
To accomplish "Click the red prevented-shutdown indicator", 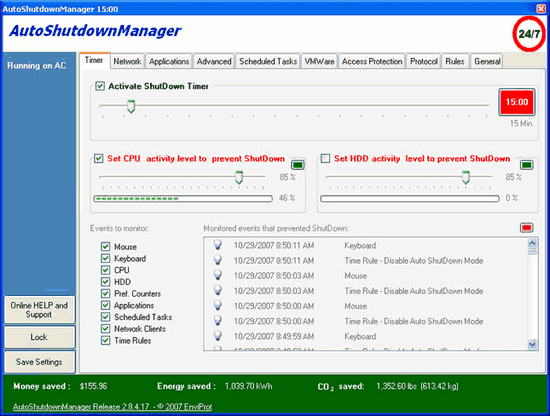I will click(526, 228).
